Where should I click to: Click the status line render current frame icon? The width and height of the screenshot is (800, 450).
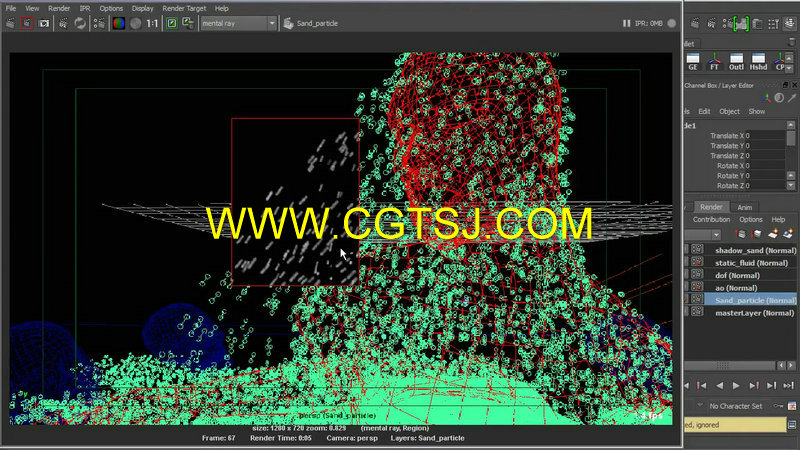point(695,23)
